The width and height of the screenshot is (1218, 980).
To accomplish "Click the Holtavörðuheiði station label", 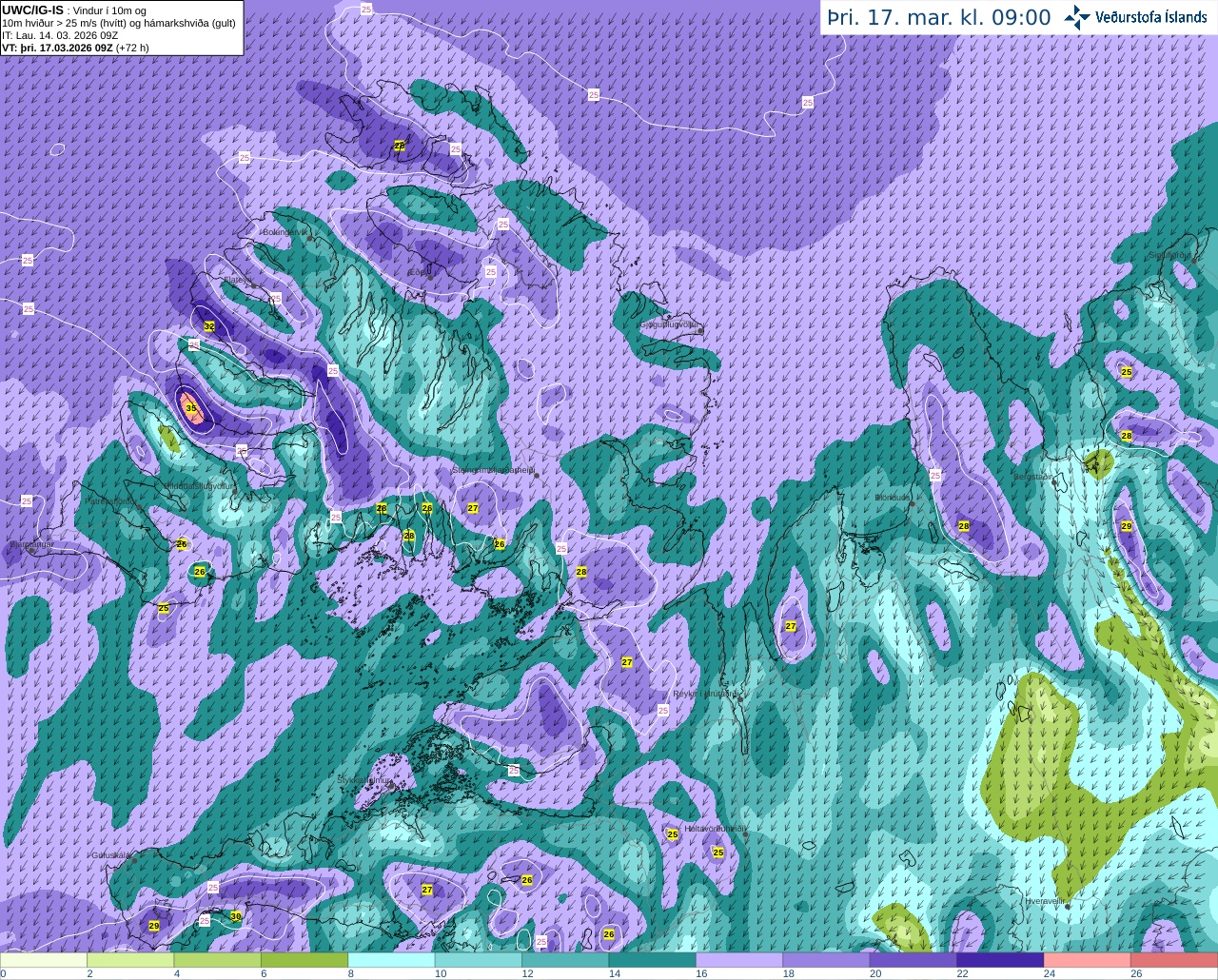I will click(716, 828).
